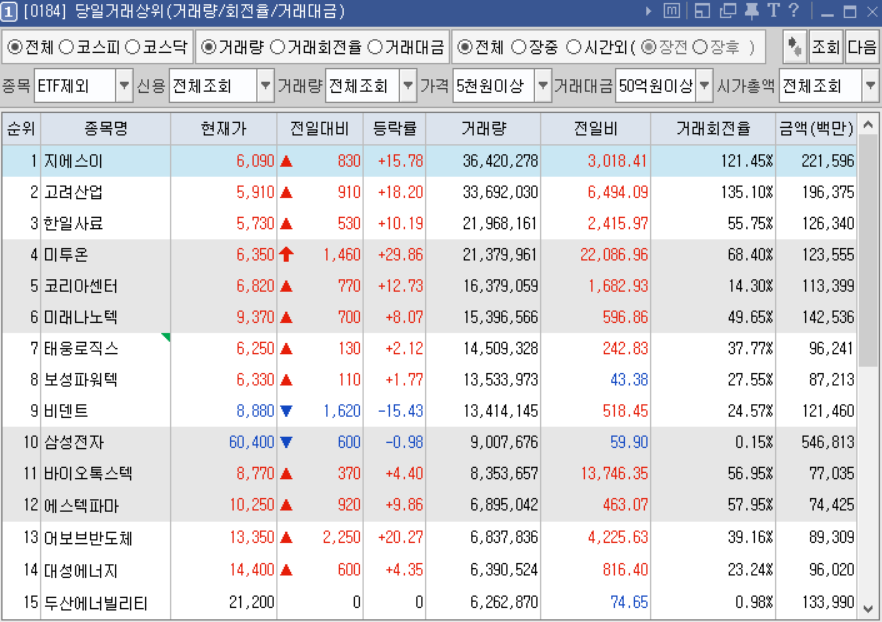The width and height of the screenshot is (882, 622).
Task: Click the layout window icon in title bar
Action: (702, 11)
